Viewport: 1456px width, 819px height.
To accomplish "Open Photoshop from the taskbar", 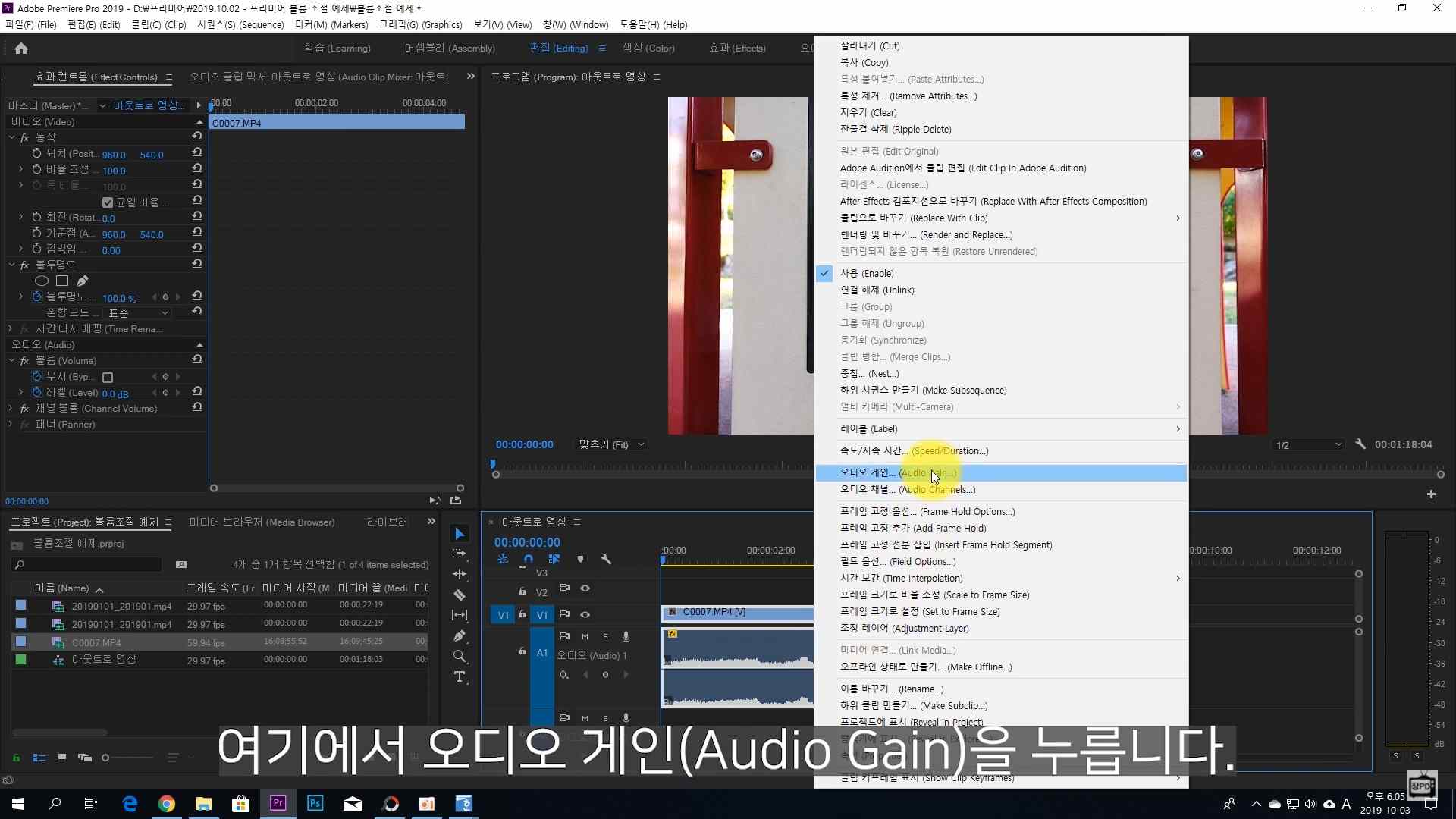I will pos(315,804).
